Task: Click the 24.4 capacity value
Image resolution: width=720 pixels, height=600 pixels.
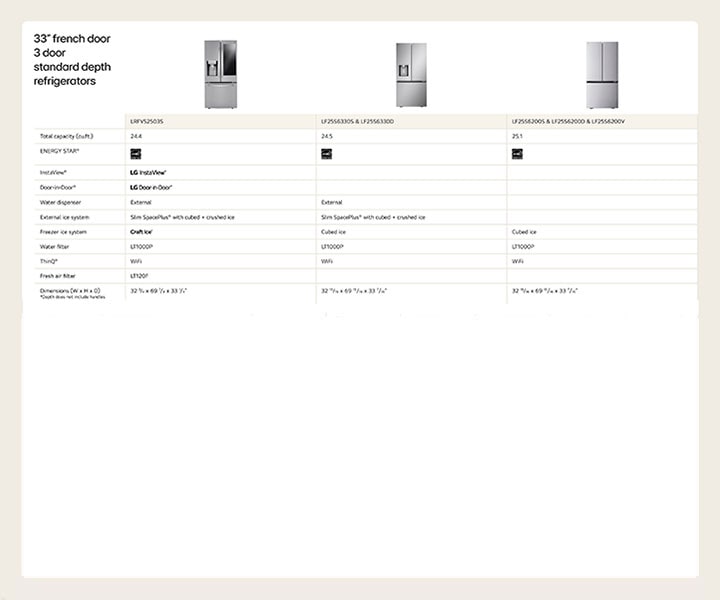Action: tap(136, 136)
